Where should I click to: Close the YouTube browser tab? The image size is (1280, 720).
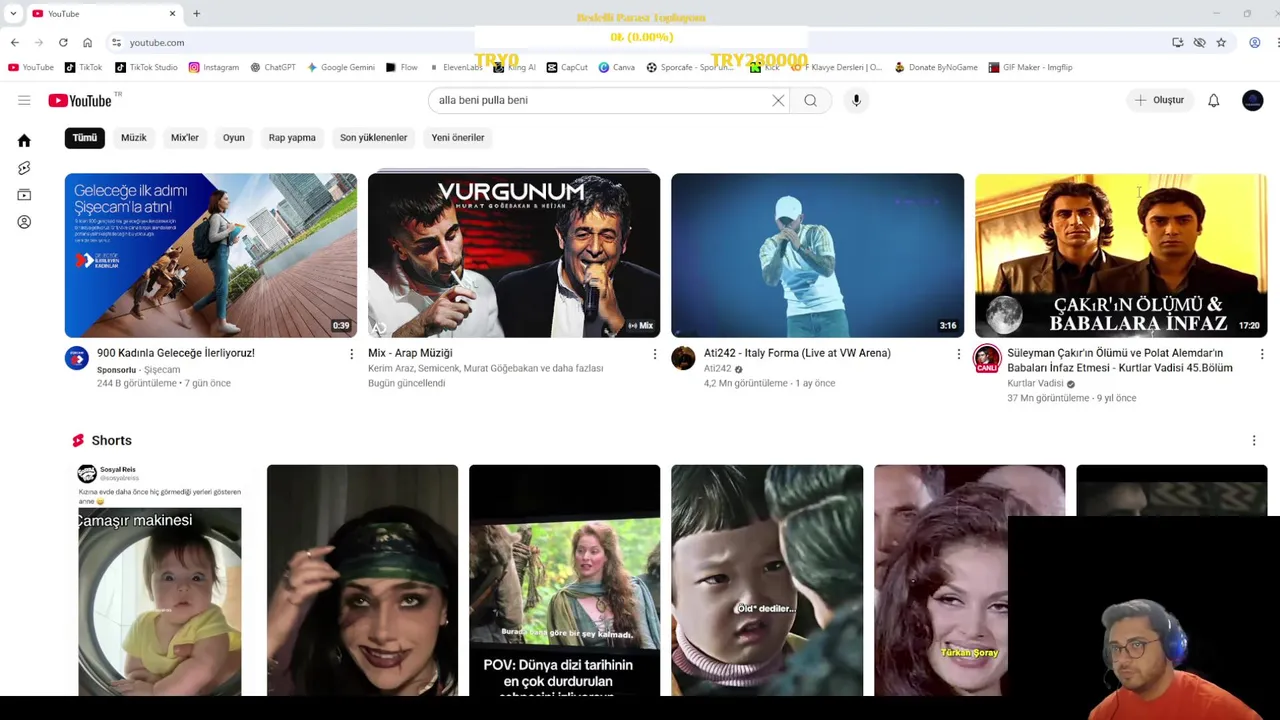click(172, 14)
